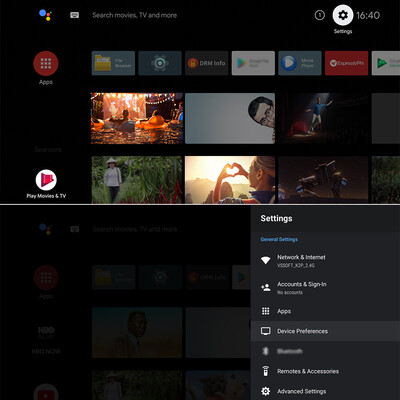Launch the DRM Info app tile
The image size is (400, 400).
point(206,63)
